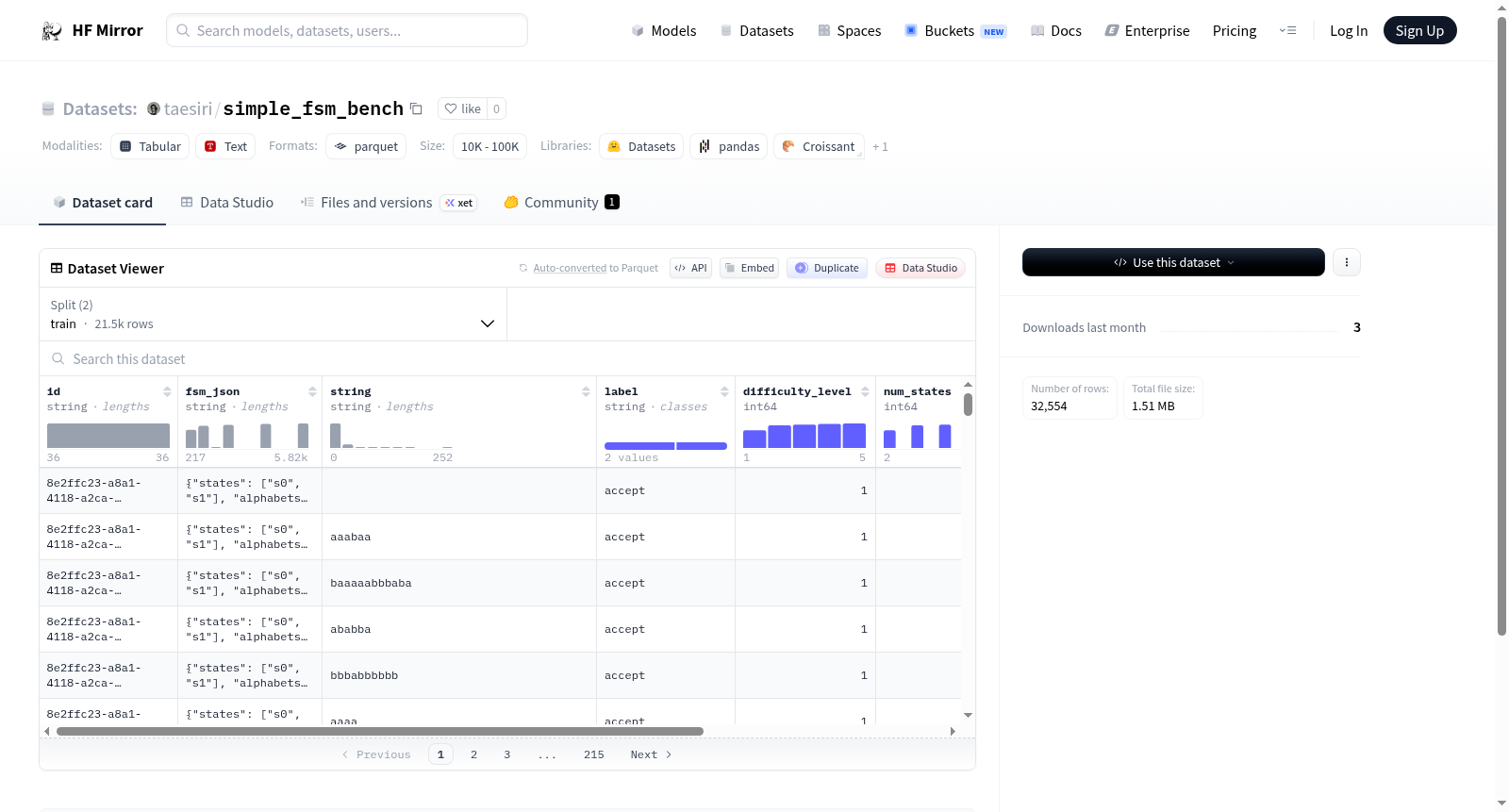Click the API button
This screenshot has width=1509, height=812.
690,268
